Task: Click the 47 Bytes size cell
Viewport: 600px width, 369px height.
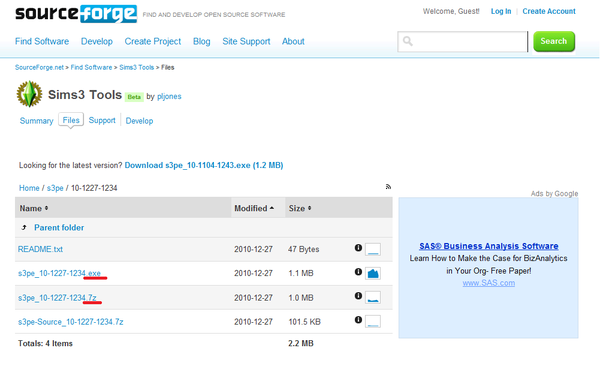Action: (x=303, y=249)
